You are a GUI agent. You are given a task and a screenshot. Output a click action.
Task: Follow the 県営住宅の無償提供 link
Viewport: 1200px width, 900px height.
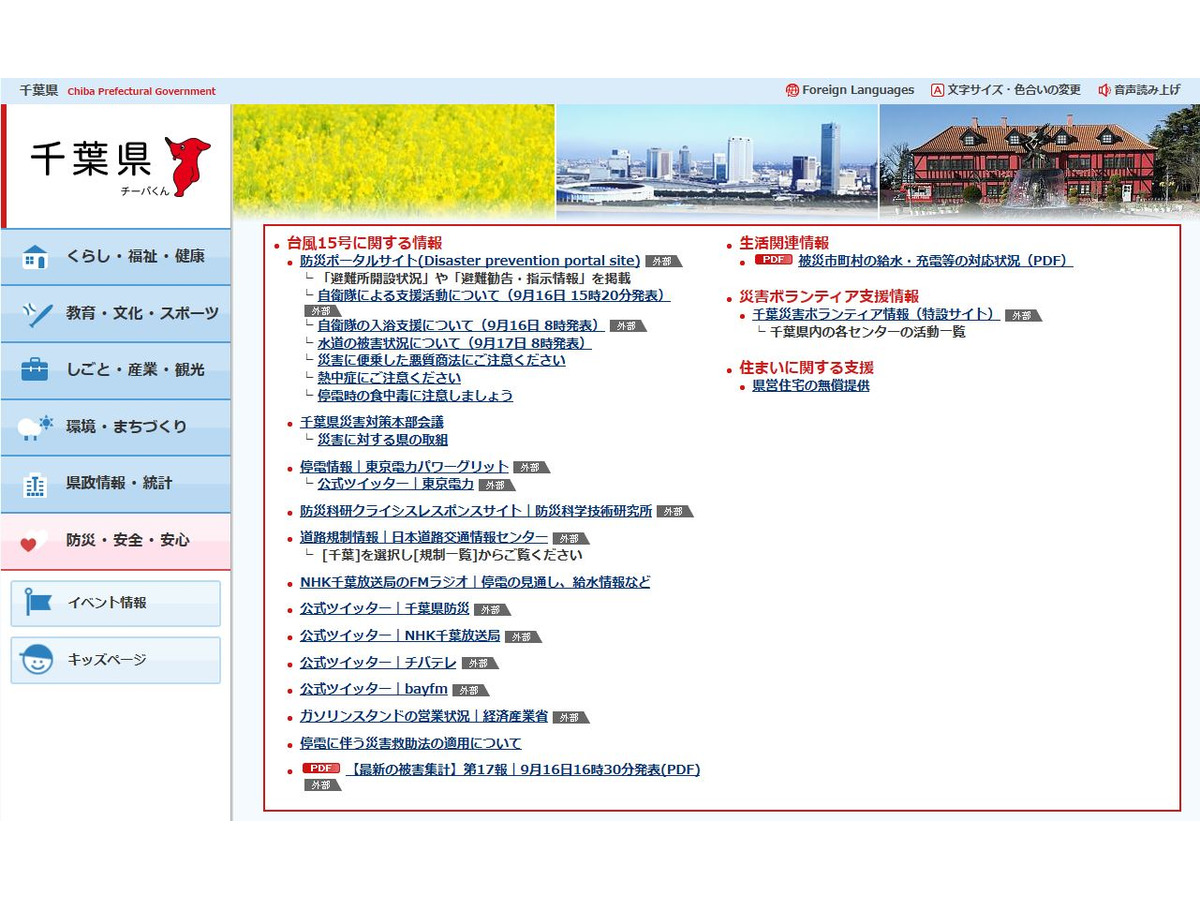point(810,386)
